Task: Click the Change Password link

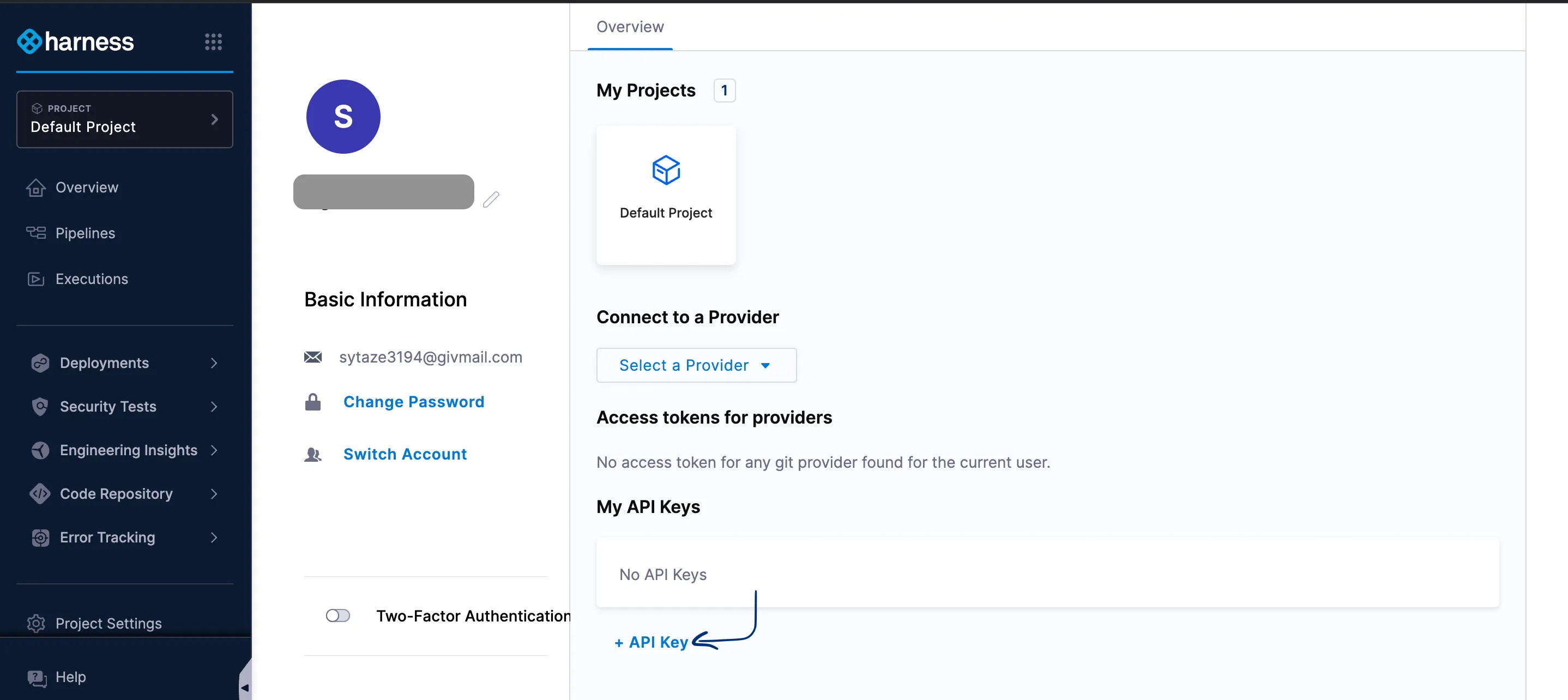Action: click(413, 402)
